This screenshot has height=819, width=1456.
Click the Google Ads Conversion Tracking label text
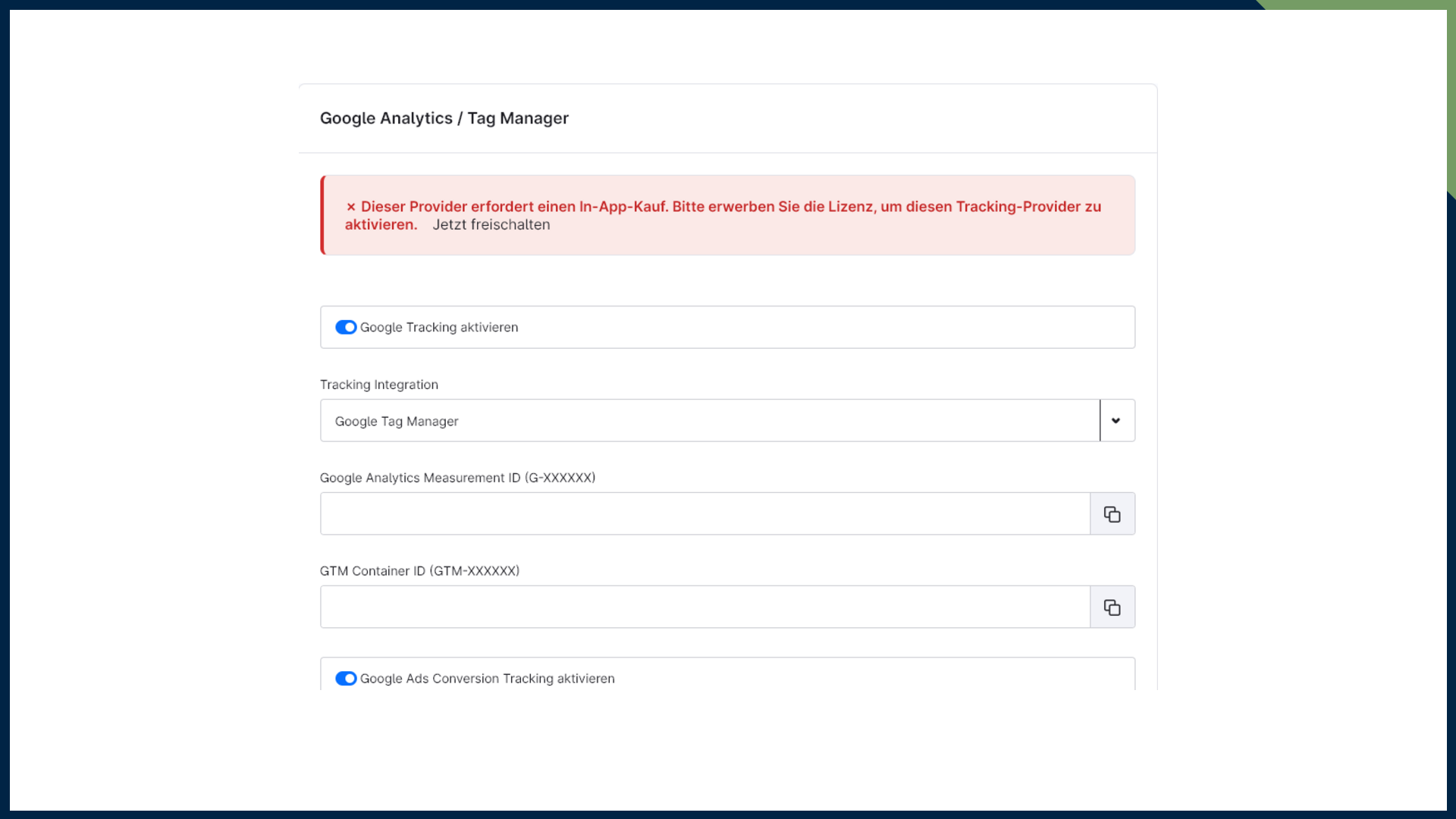point(487,679)
